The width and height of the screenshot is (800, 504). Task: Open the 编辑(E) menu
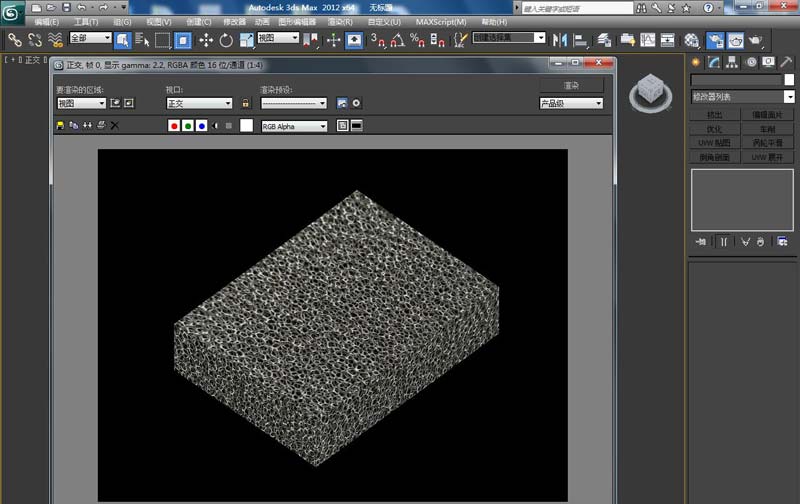47,21
